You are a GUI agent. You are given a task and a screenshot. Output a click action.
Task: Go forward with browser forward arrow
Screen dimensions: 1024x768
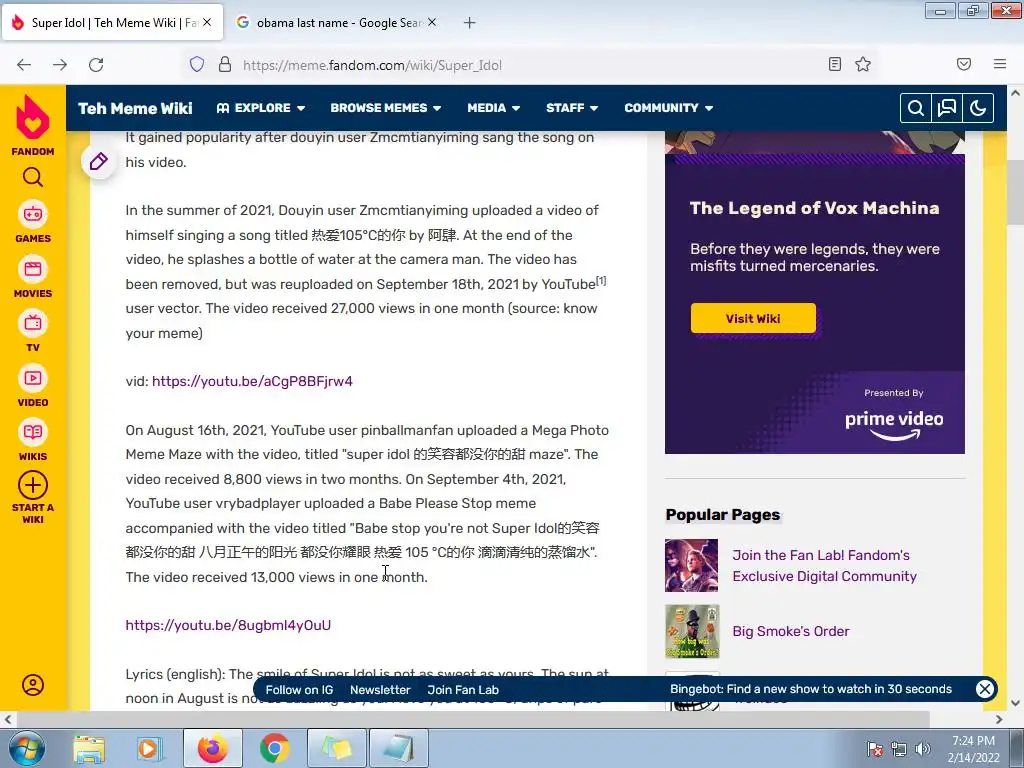tap(60, 65)
